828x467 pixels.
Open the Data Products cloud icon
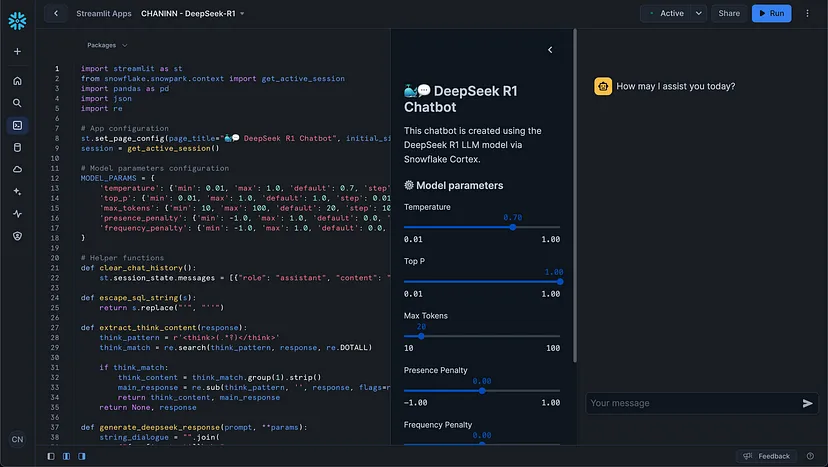[17, 170]
